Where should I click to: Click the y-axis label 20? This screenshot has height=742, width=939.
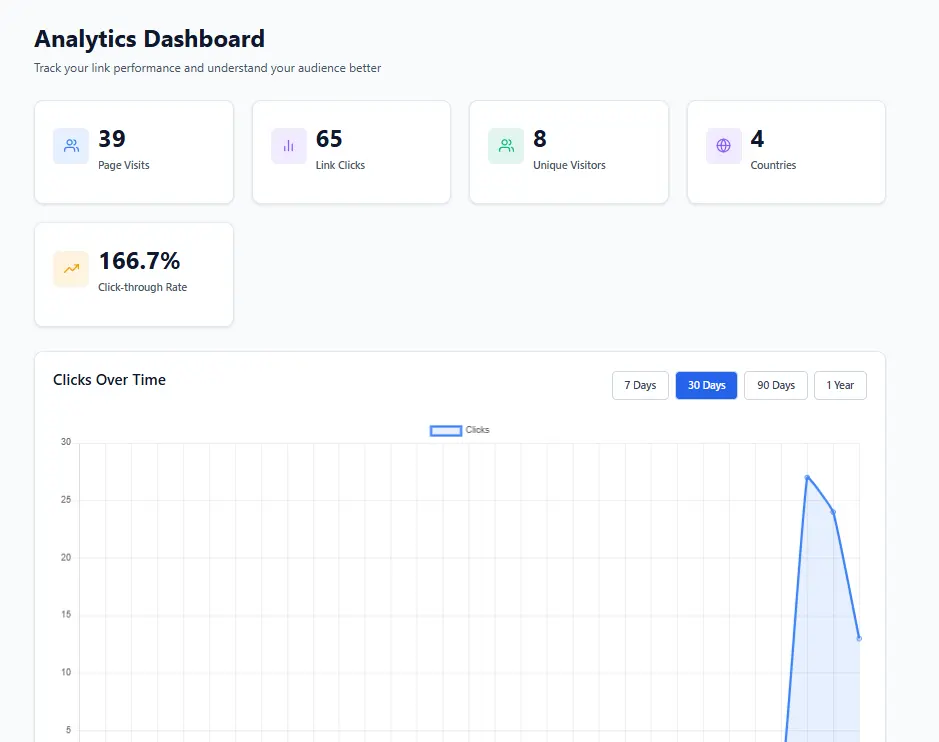pos(66,558)
